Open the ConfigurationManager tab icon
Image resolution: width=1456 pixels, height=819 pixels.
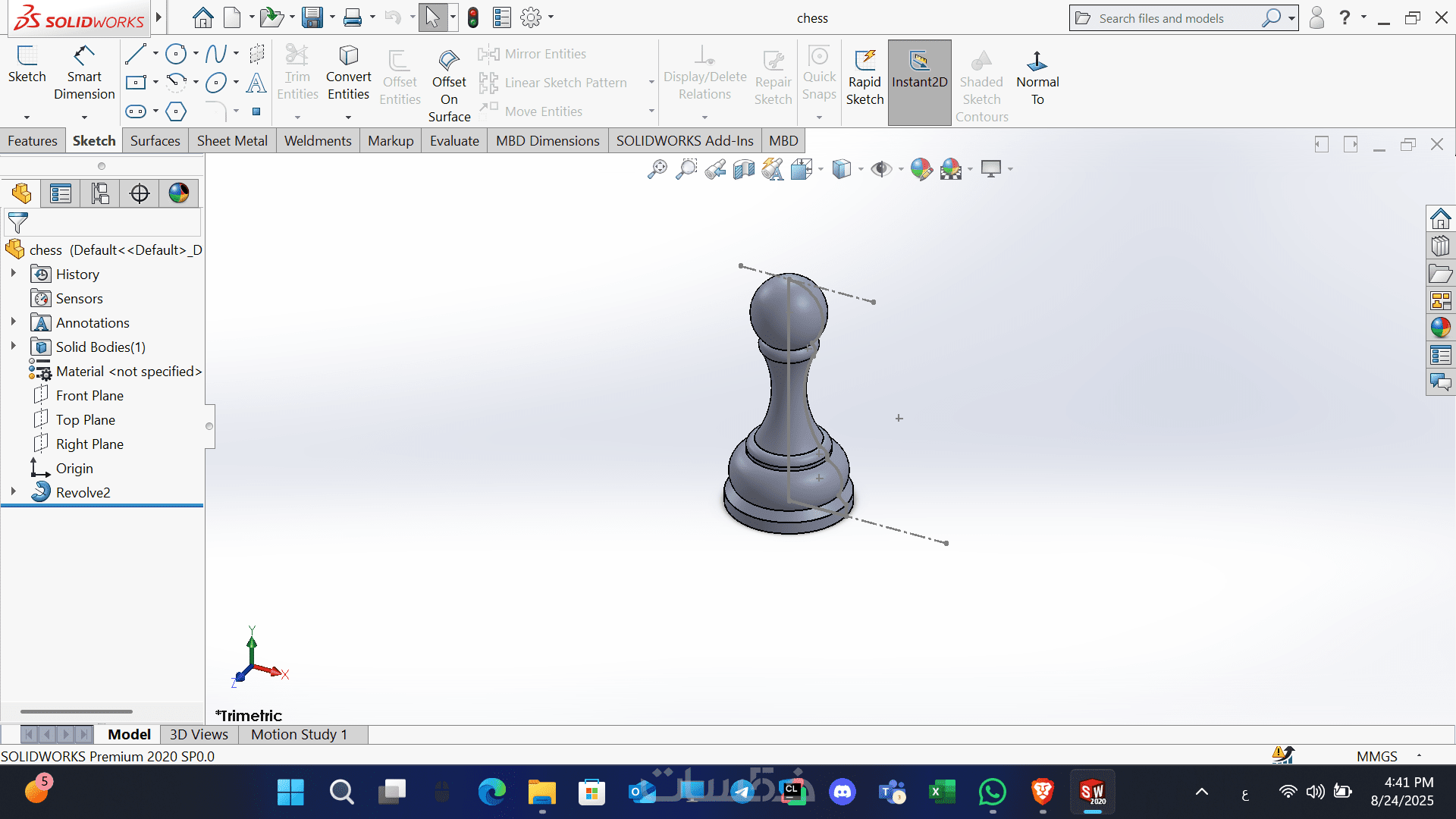100,193
